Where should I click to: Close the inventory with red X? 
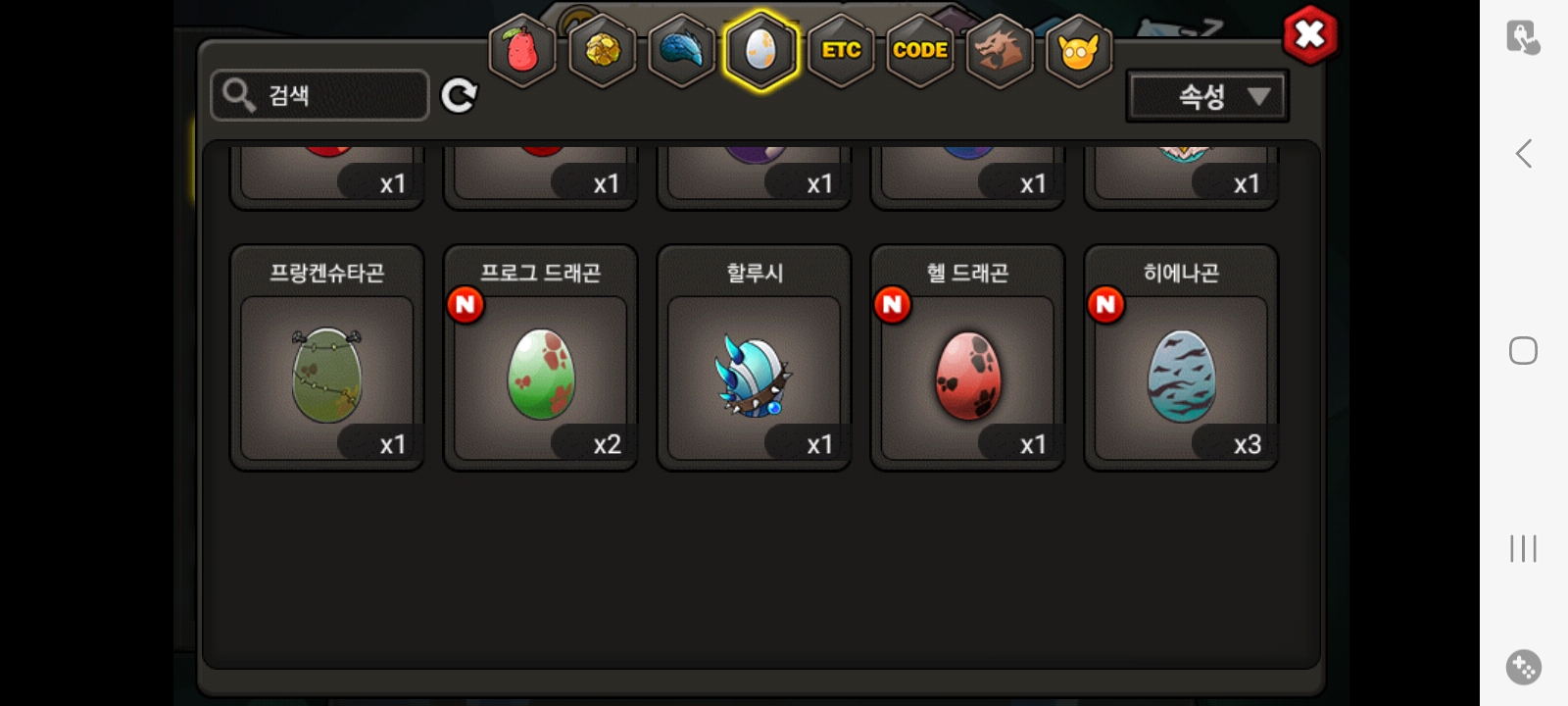[1310, 35]
